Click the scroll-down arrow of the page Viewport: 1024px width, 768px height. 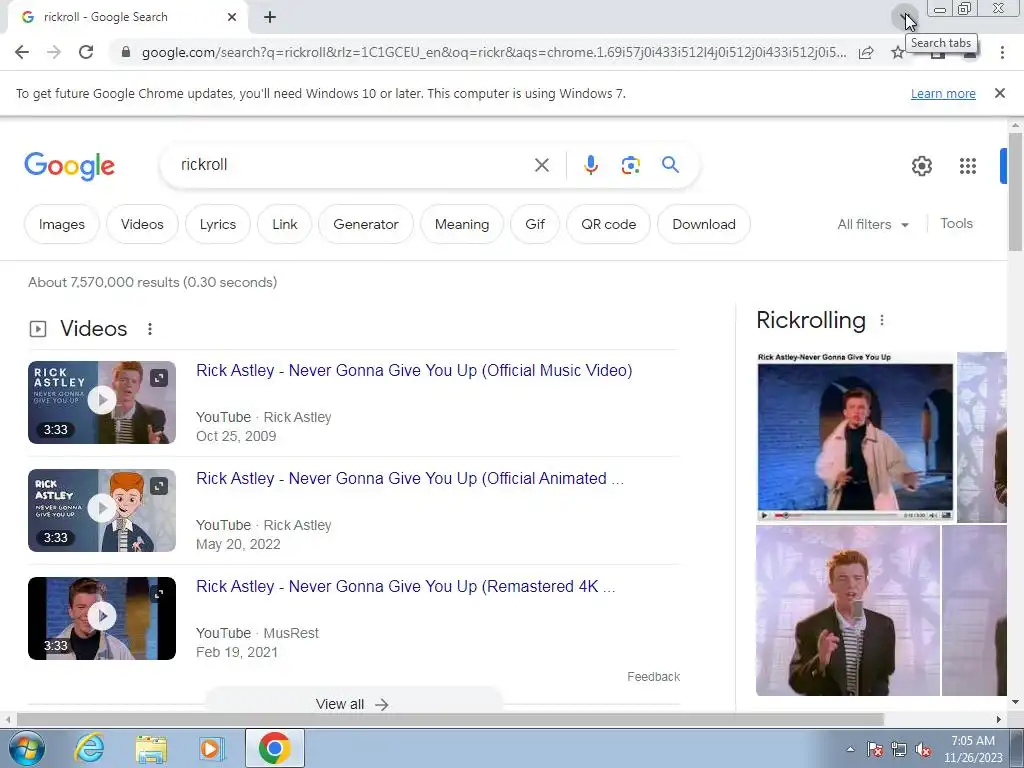click(1015, 702)
